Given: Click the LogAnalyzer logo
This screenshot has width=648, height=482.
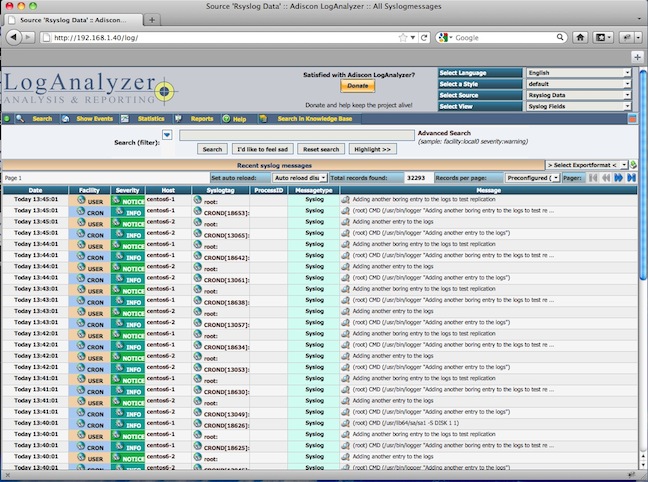Looking at the screenshot, I should pos(90,88).
